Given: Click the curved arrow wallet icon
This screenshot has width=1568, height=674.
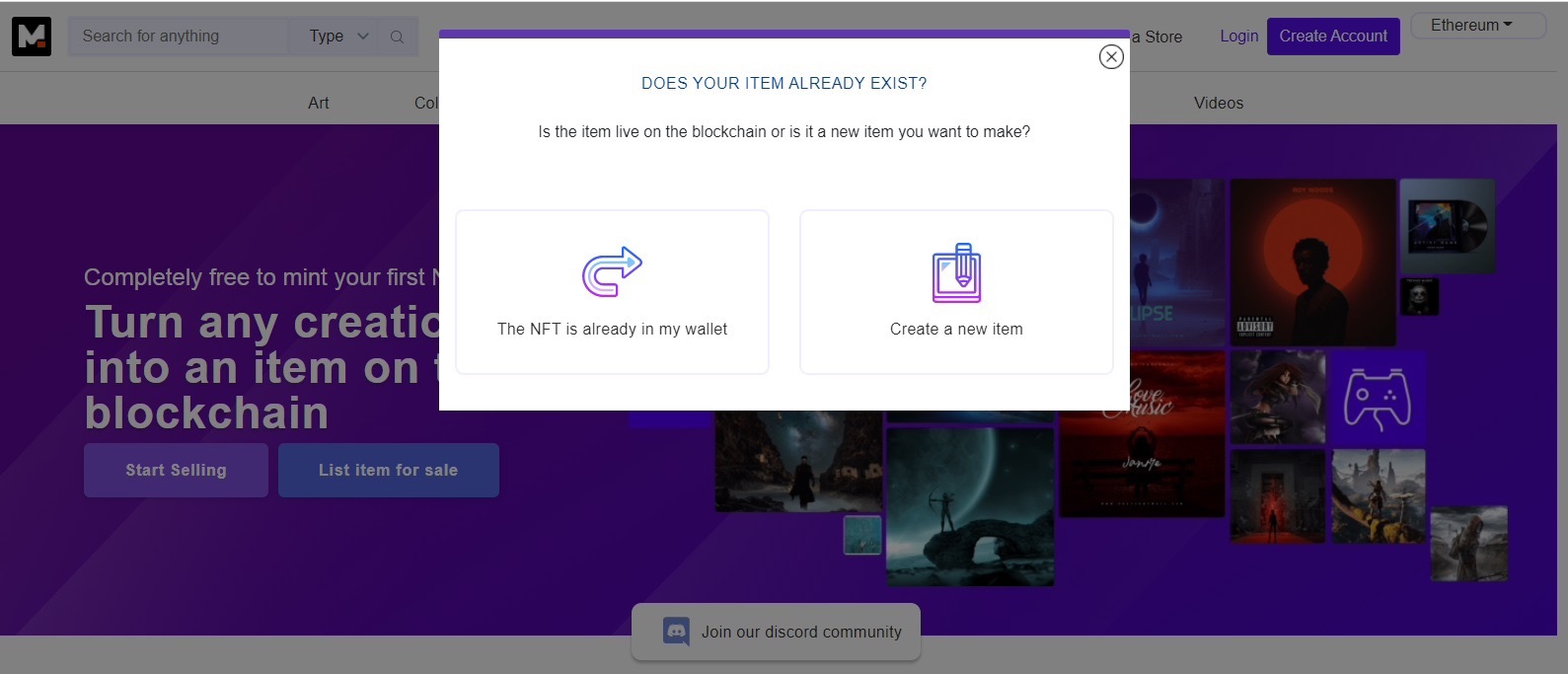Looking at the screenshot, I should [x=612, y=272].
